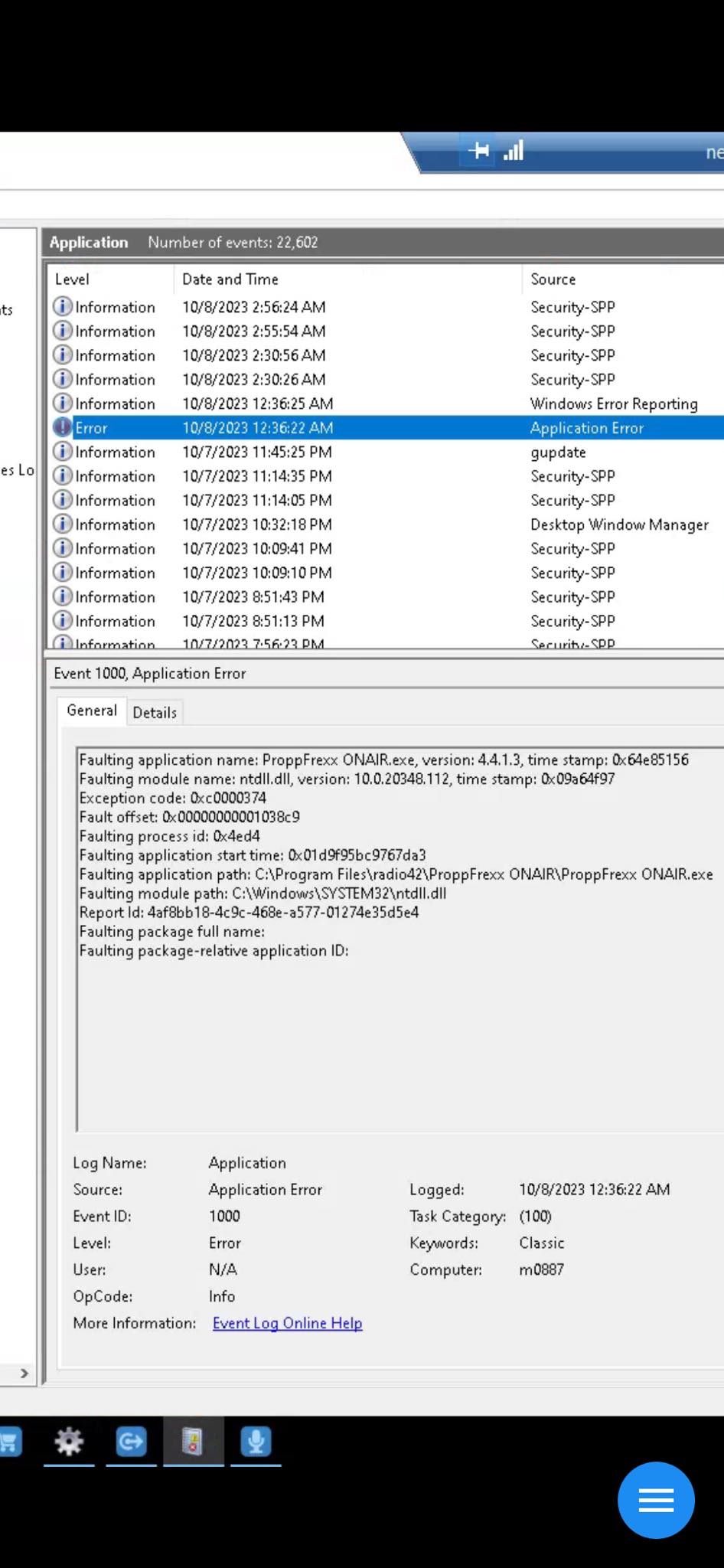Switch to the Details tab
724x1568 pixels.
pyautogui.click(x=155, y=713)
